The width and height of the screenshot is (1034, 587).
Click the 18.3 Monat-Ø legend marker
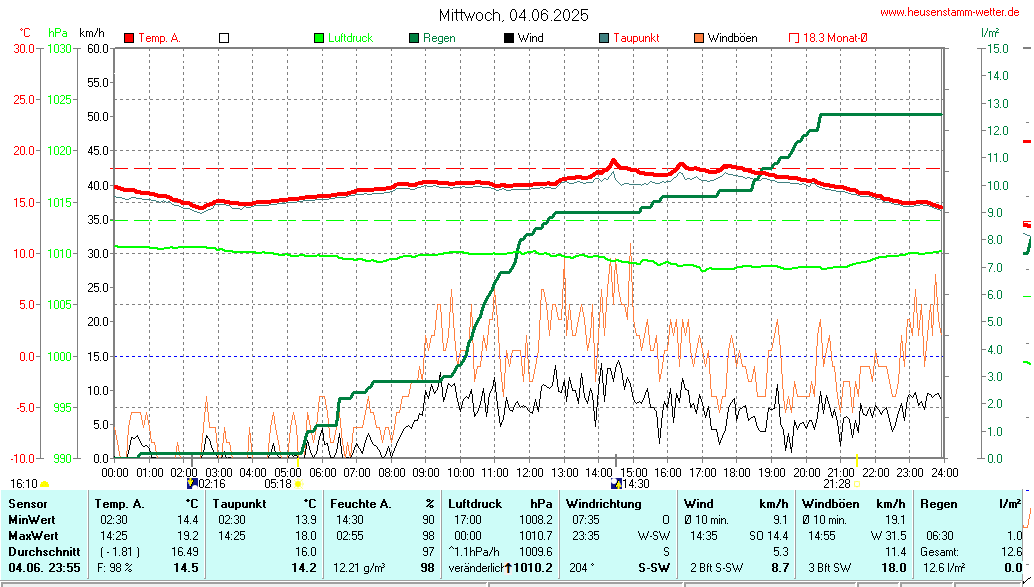tap(794, 38)
